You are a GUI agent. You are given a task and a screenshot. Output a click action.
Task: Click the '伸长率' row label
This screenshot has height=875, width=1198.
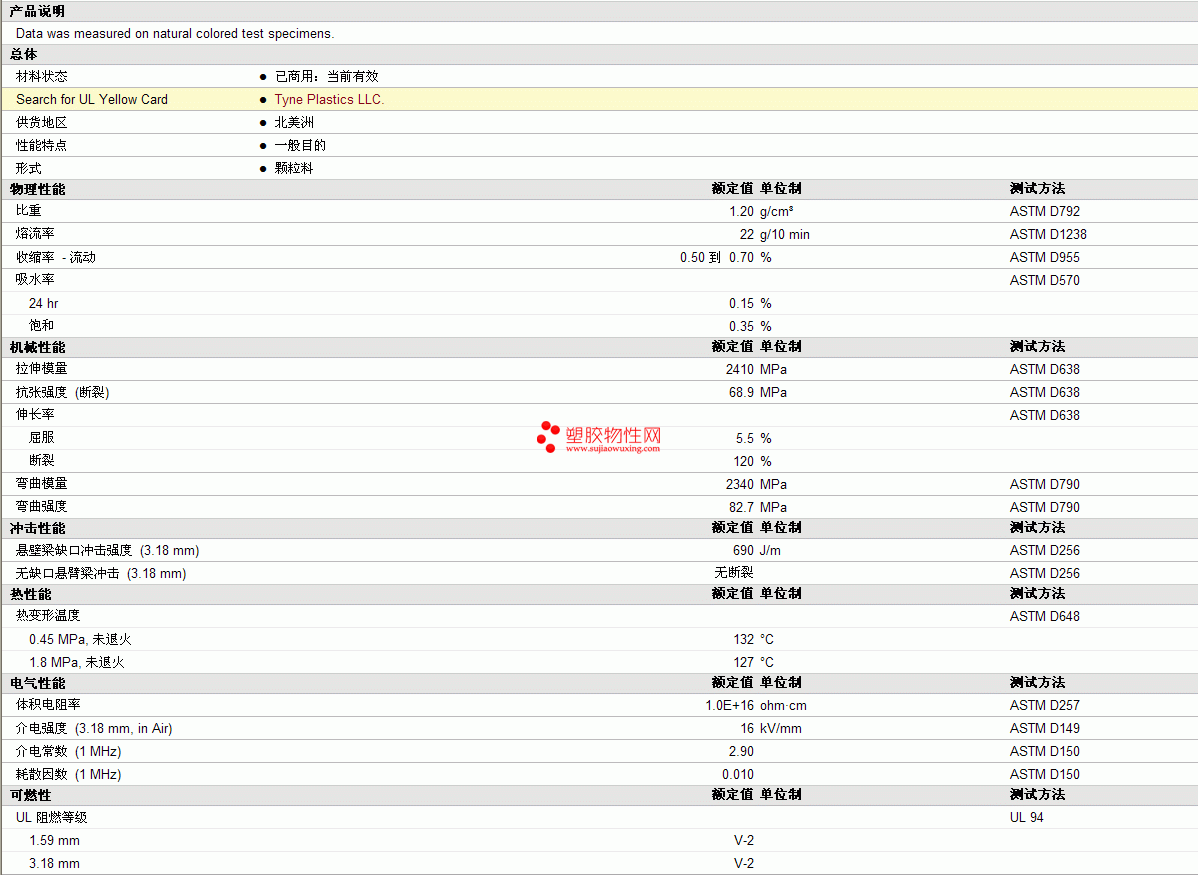click(x=35, y=414)
